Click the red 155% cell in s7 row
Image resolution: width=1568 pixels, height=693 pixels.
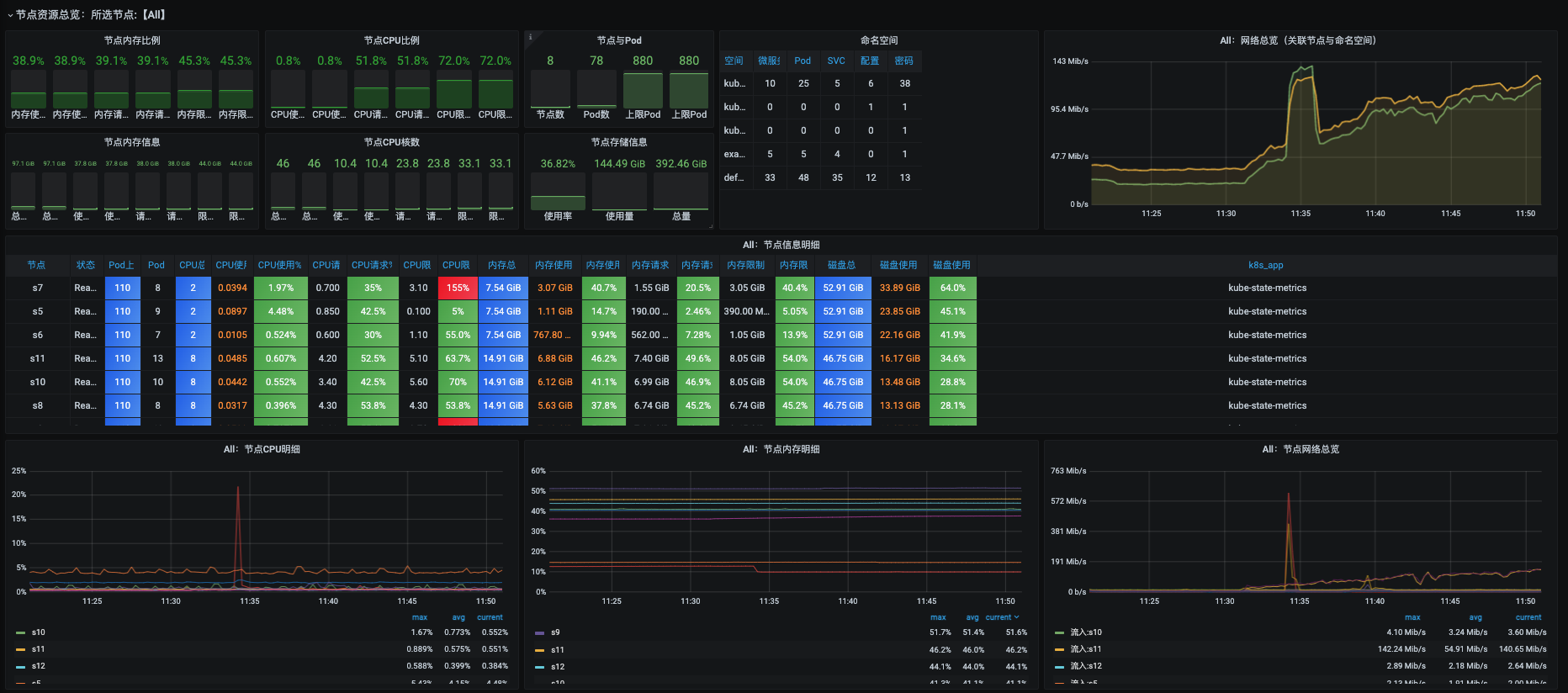coord(458,288)
